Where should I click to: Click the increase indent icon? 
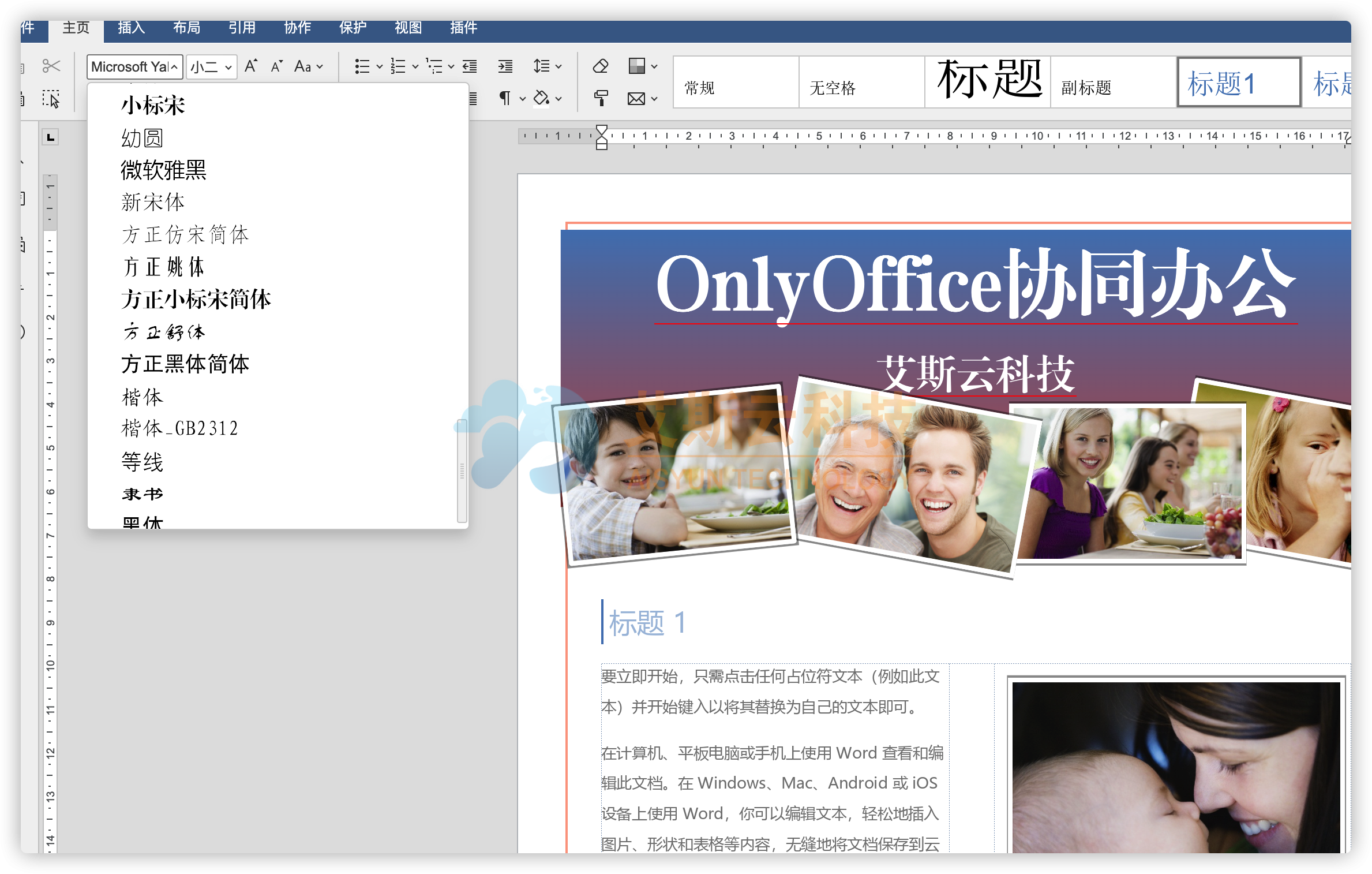[505, 66]
